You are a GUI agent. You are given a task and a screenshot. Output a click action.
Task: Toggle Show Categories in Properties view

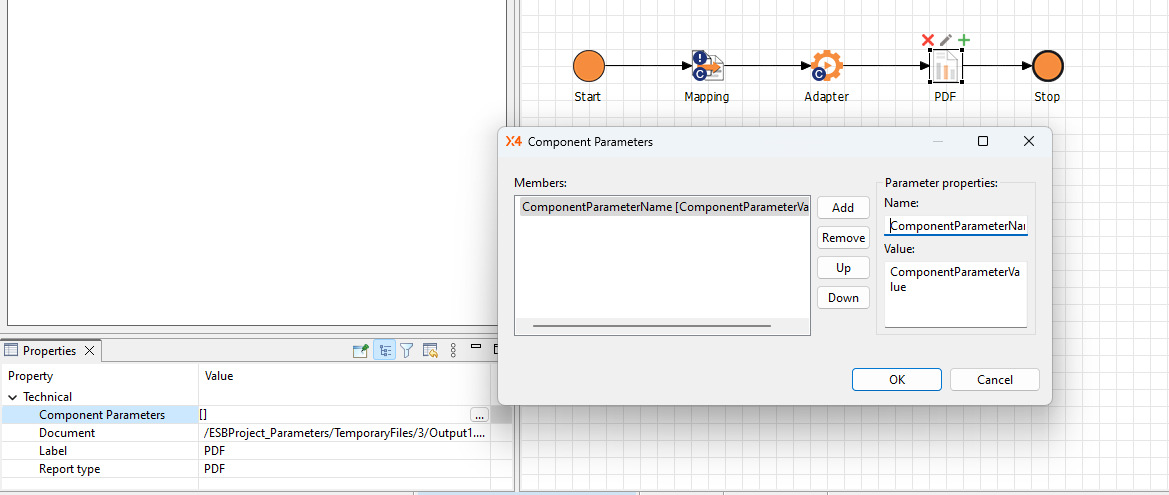pyautogui.click(x=384, y=351)
